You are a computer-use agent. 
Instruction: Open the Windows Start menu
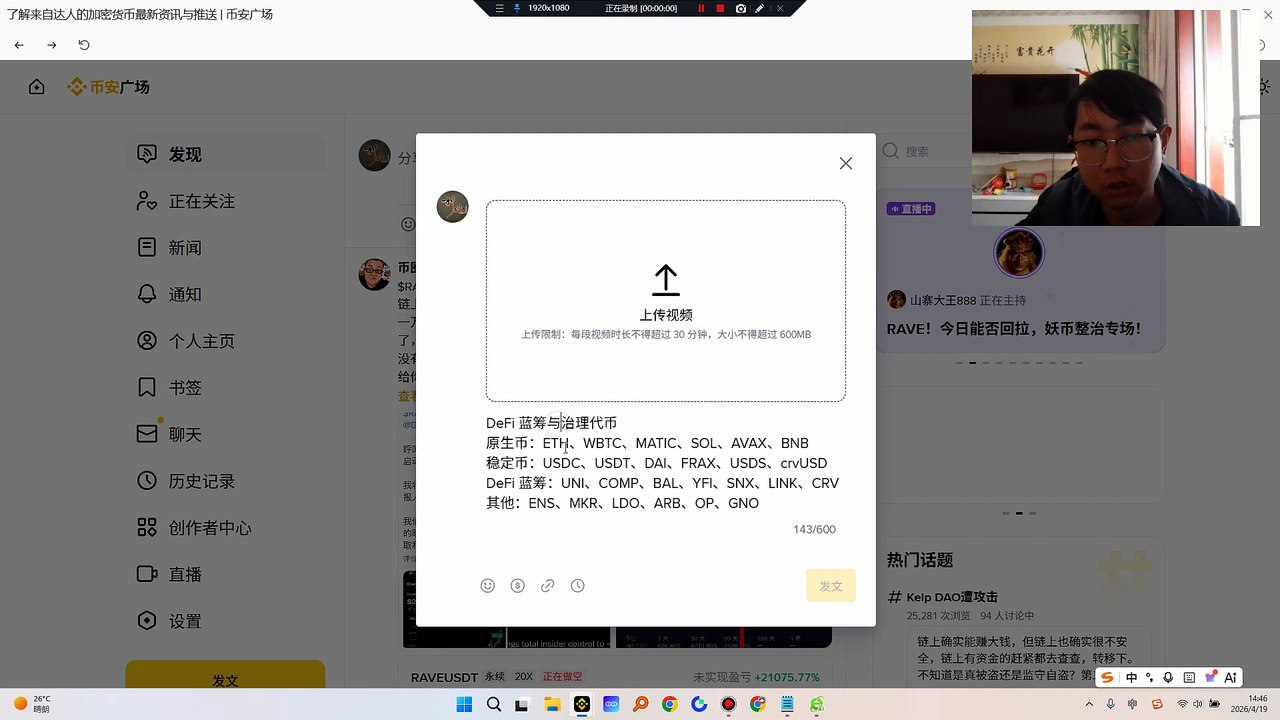[464, 704]
